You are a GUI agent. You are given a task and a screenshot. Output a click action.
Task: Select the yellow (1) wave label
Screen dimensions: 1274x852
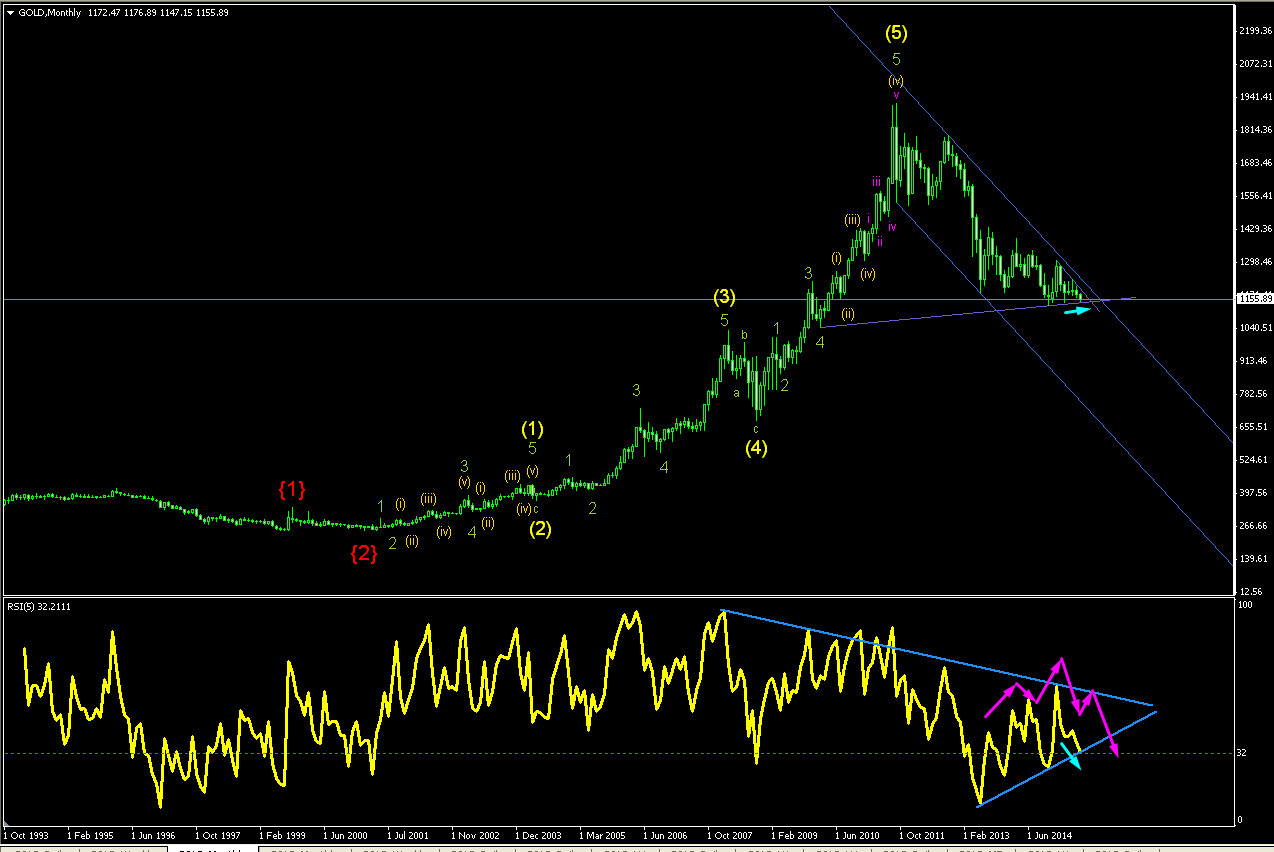[x=532, y=429]
